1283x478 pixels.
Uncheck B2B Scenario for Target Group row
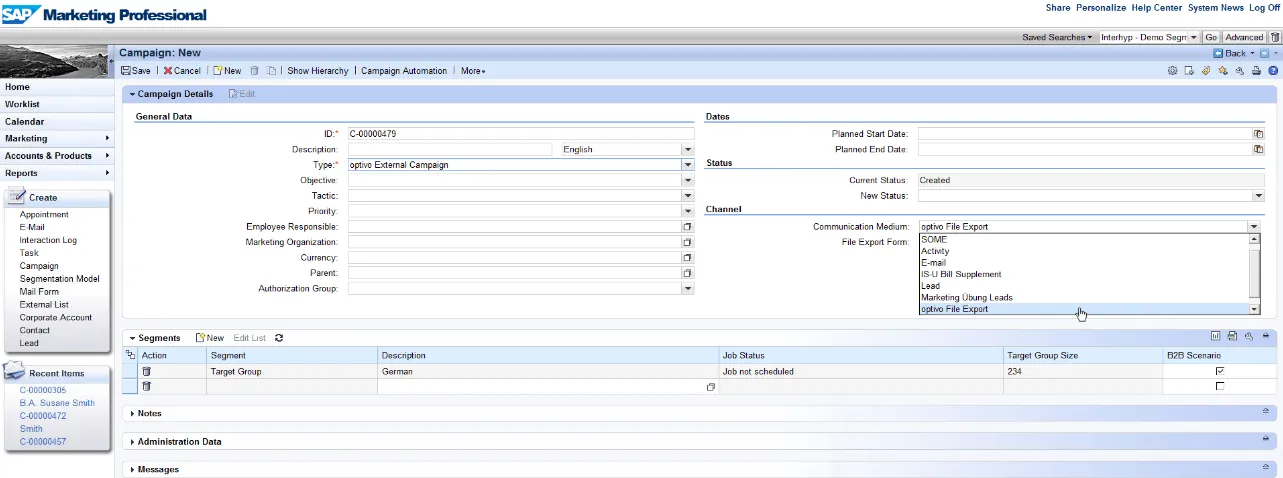click(1219, 371)
